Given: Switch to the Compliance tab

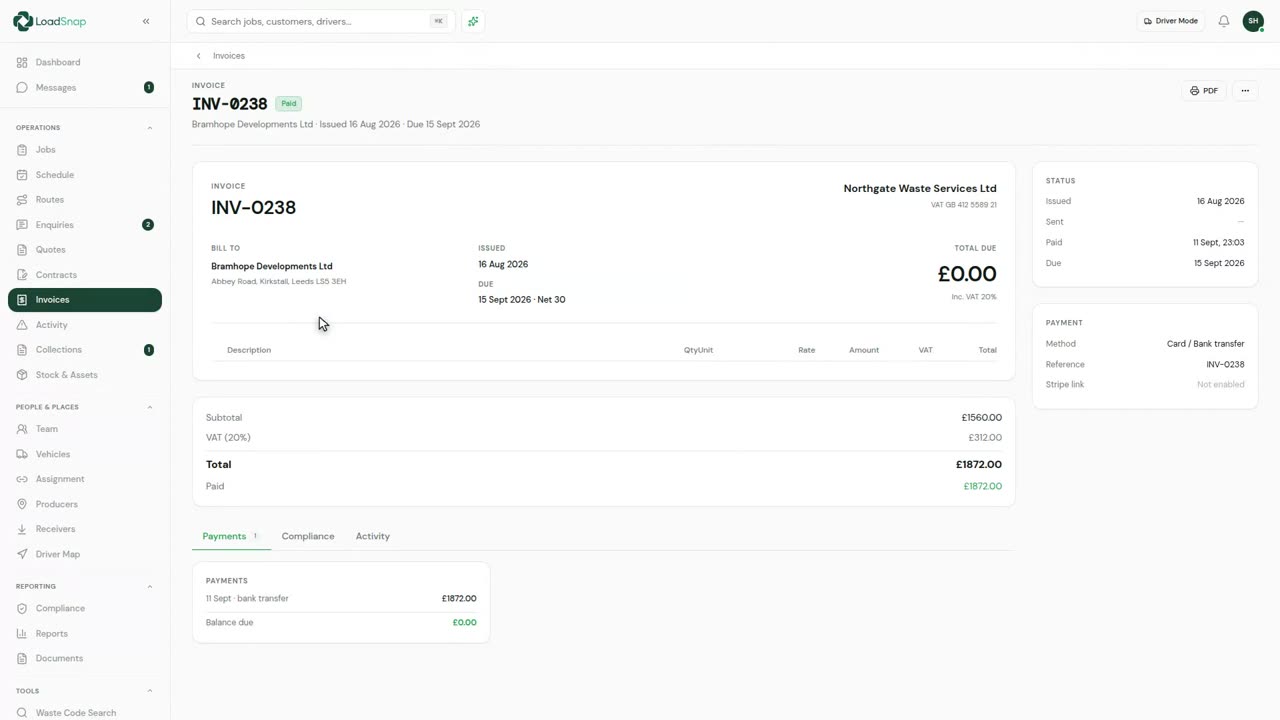Looking at the screenshot, I should (x=308, y=536).
